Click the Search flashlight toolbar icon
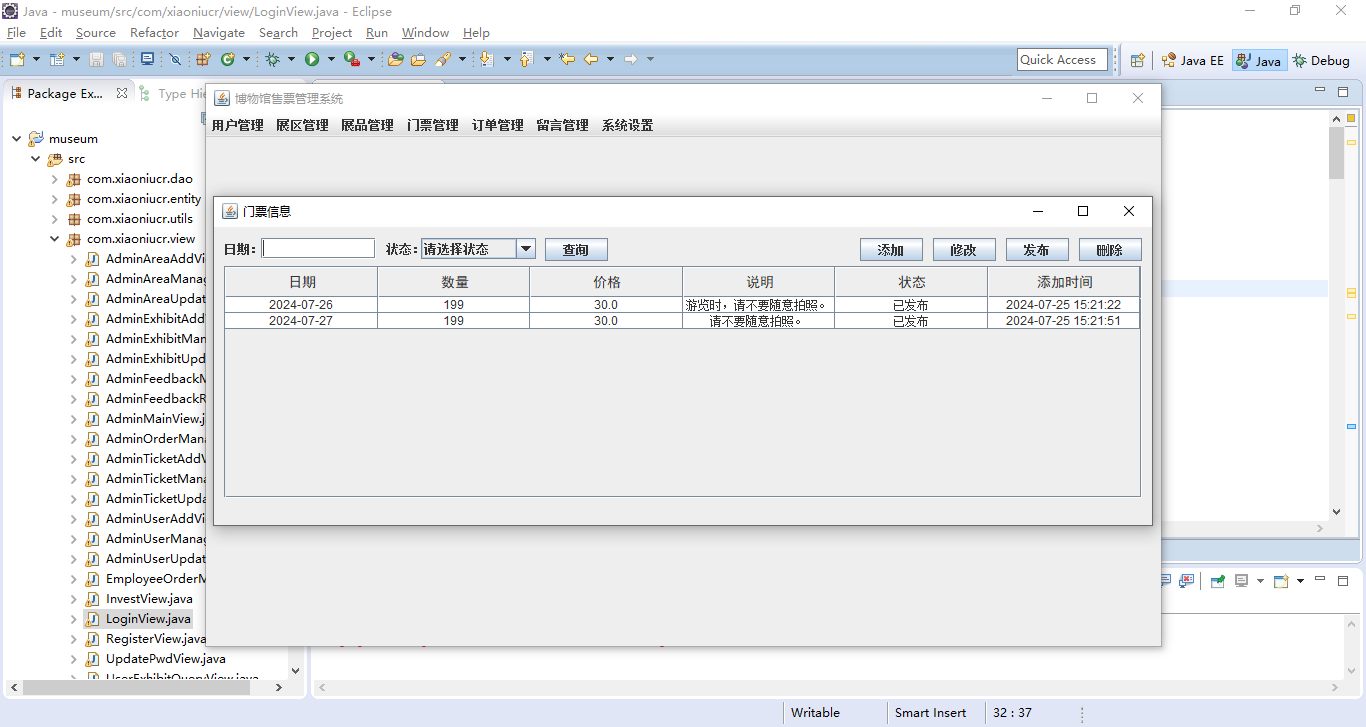1366x727 pixels. (x=443, y=60)
